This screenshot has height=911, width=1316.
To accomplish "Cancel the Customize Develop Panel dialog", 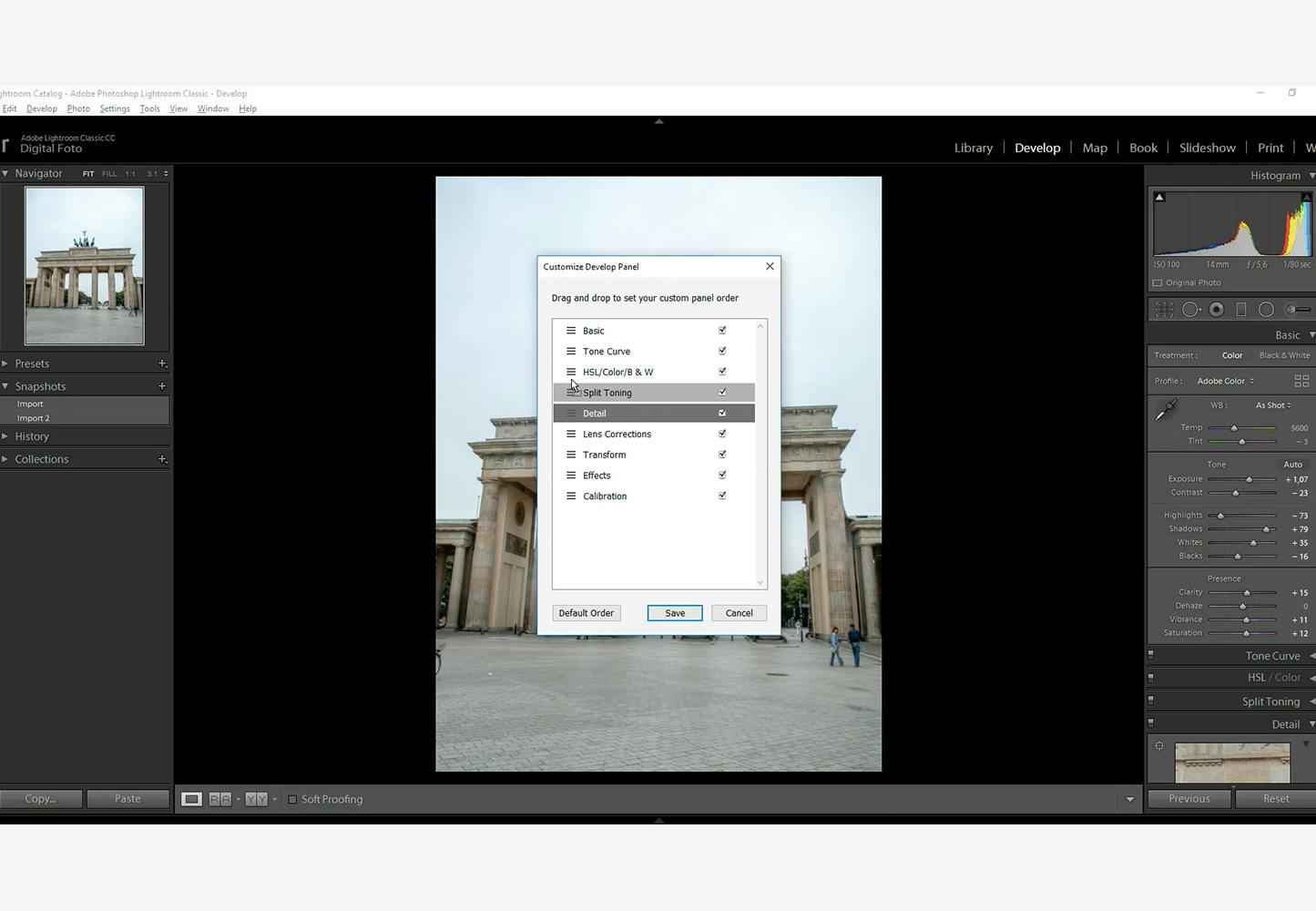I will tap(740, 613).
